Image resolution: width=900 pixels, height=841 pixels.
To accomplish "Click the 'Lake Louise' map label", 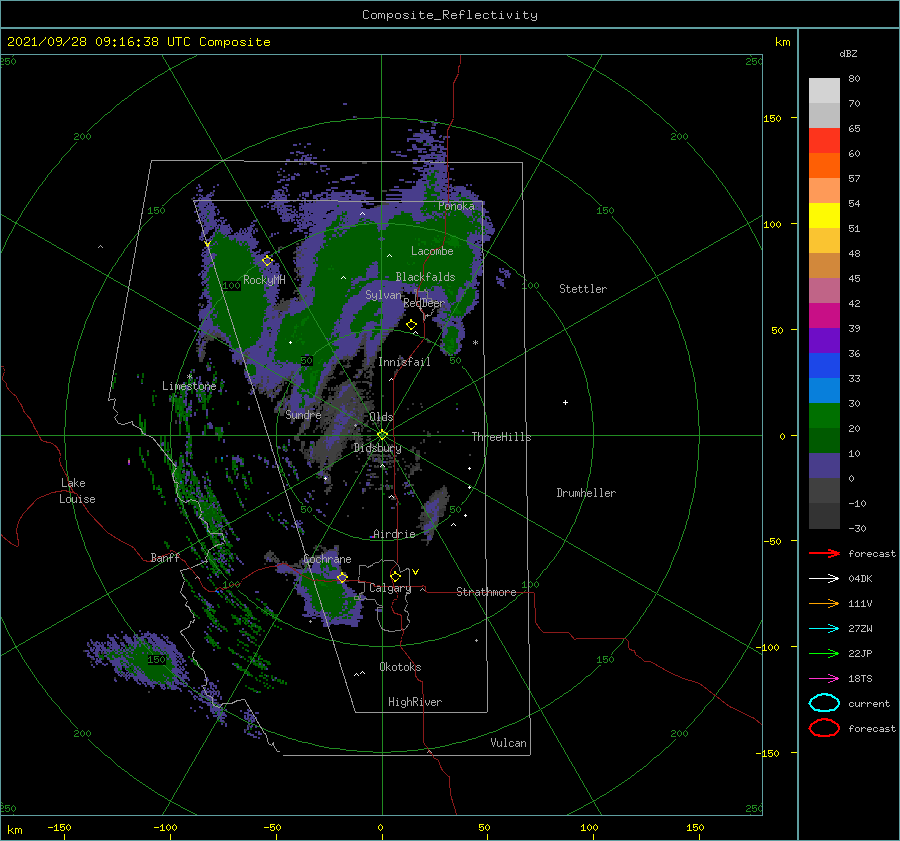I will (x=77, y=491).
